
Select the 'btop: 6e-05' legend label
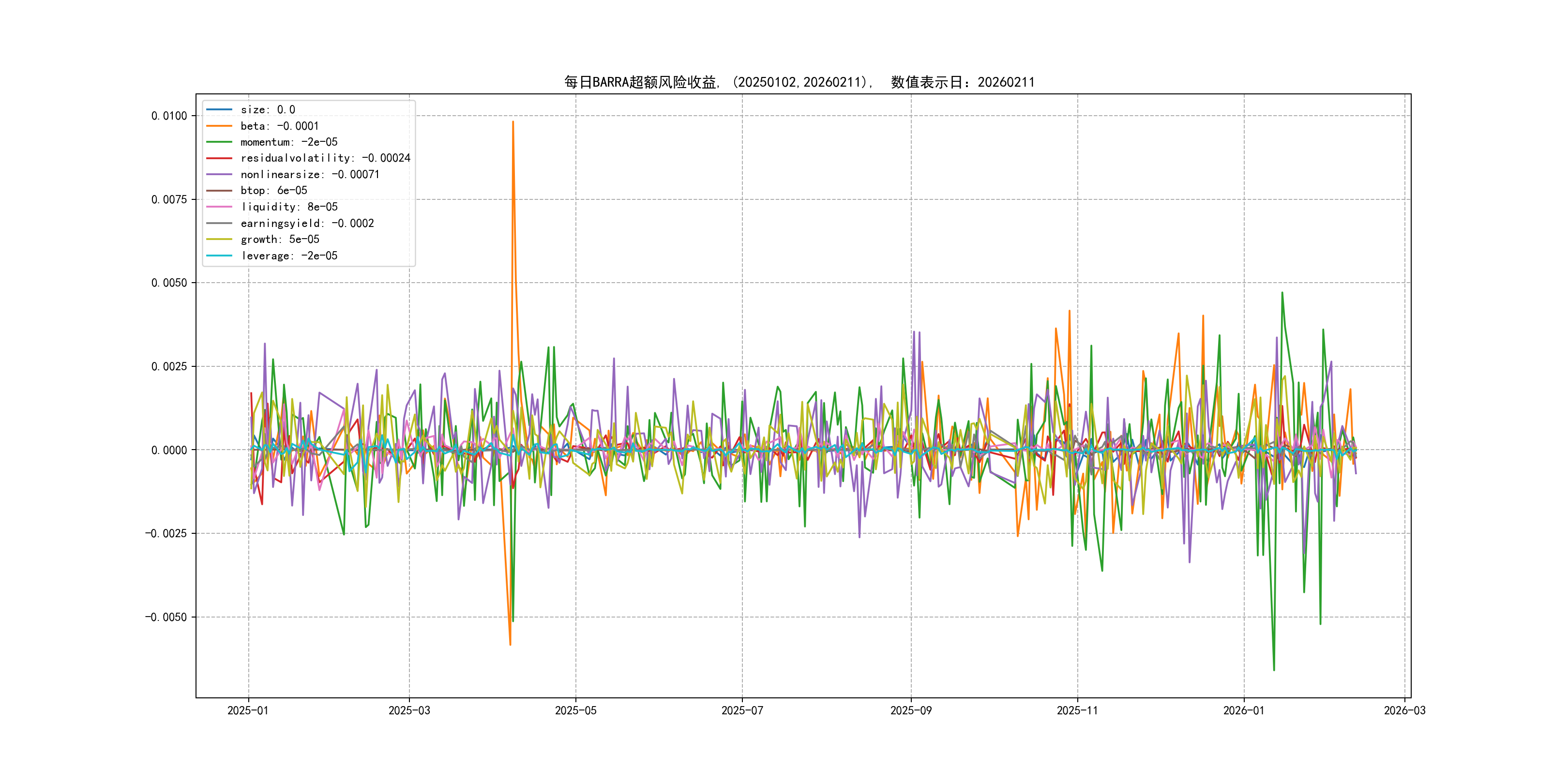pos(273,191)
